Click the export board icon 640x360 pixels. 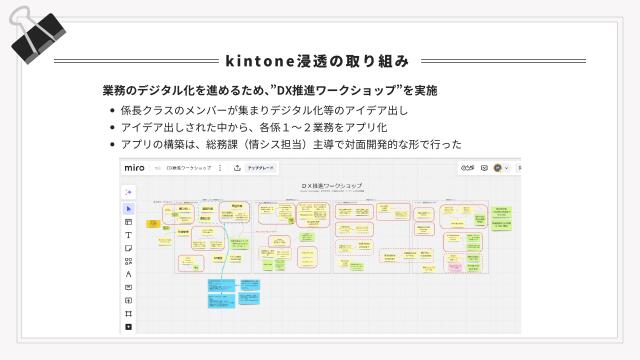tap(237, 168)
